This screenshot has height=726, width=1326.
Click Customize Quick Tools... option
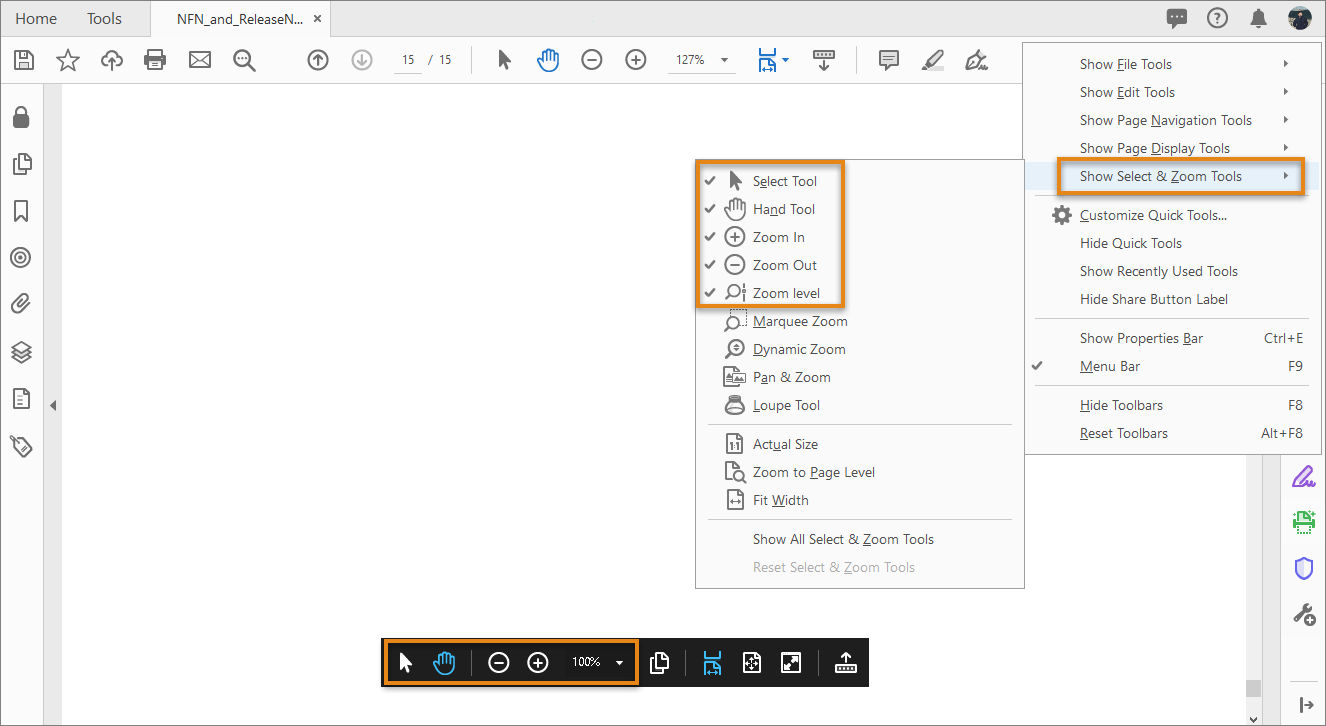tap(1153, 215)
